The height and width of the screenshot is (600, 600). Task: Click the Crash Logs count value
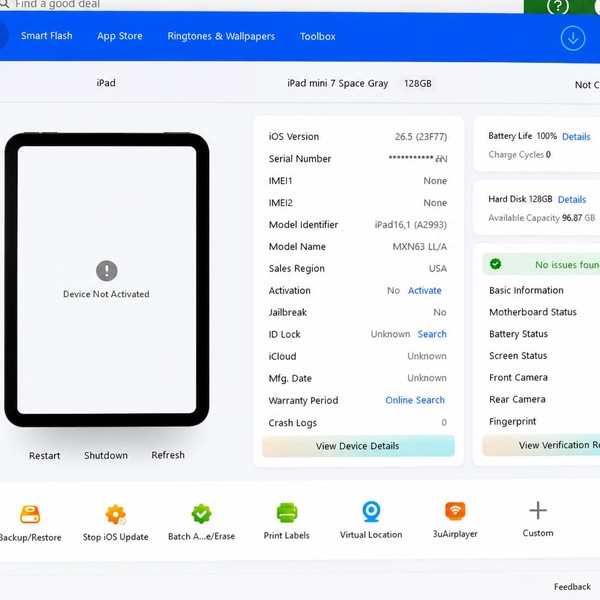(x=444, y=422)
